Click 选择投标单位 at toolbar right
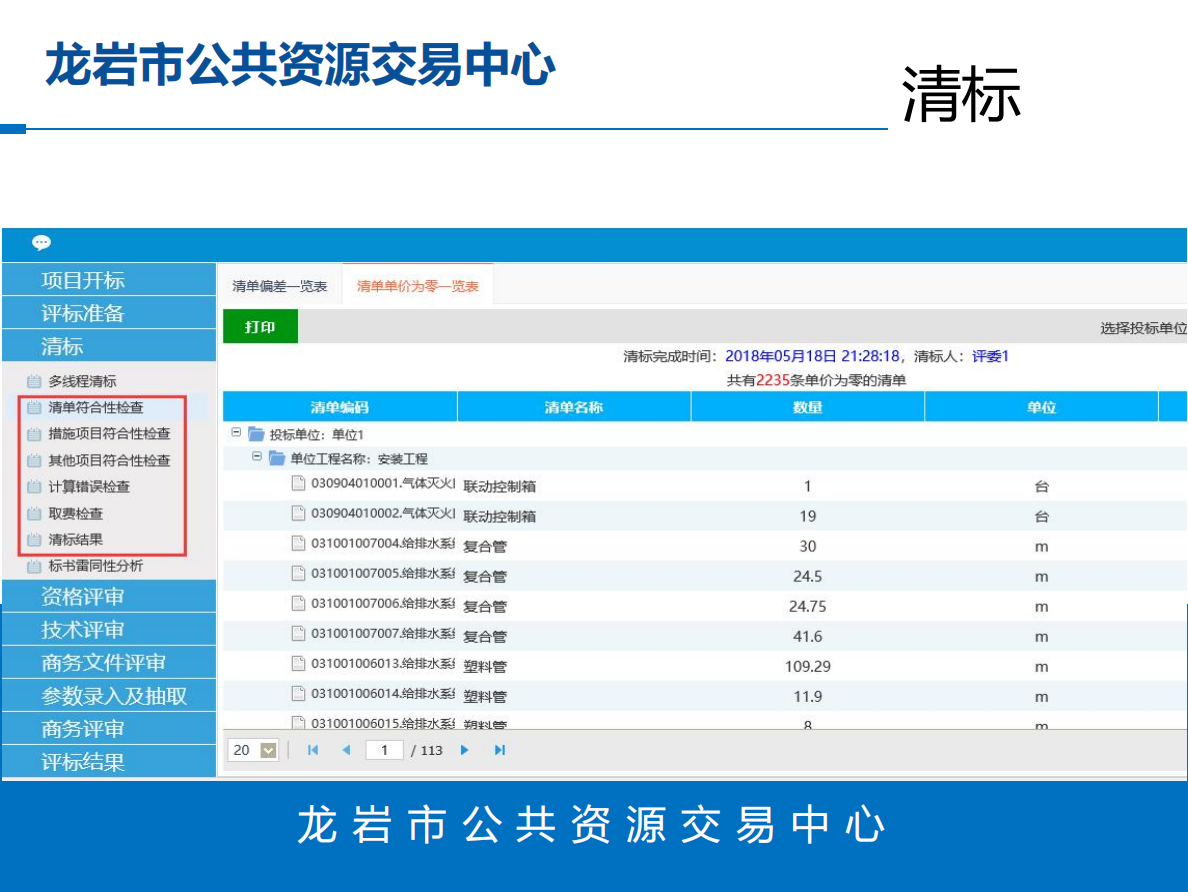The image size is (1188, 892). (x=1143, y=328)
